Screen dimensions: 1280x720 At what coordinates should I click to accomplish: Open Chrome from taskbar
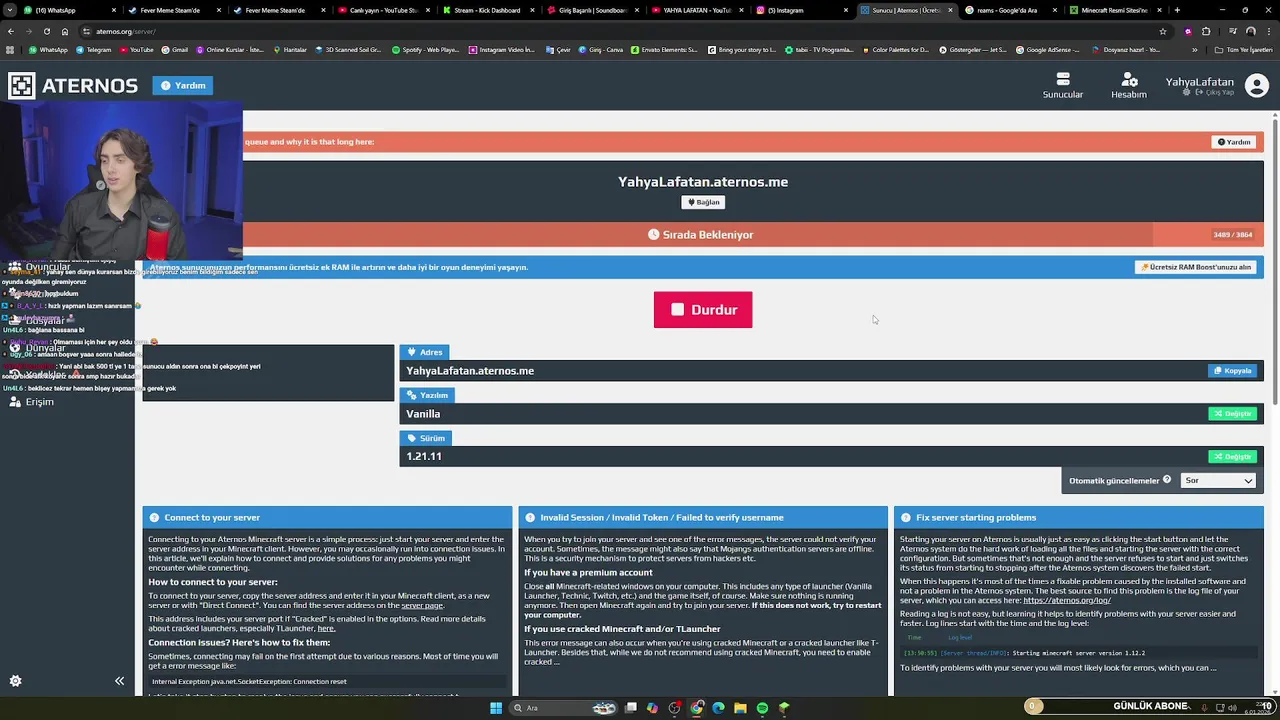696,708
